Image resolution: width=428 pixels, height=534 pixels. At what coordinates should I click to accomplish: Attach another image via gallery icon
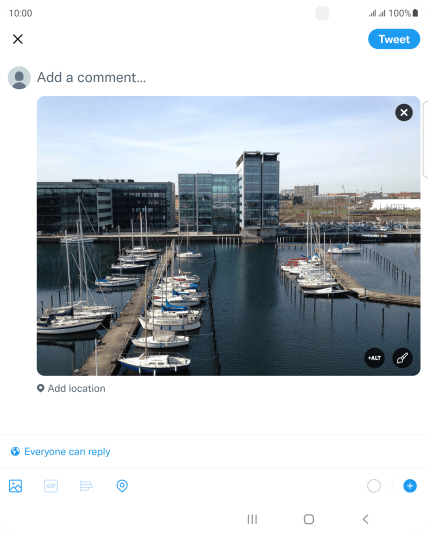[x=15, y=486]
